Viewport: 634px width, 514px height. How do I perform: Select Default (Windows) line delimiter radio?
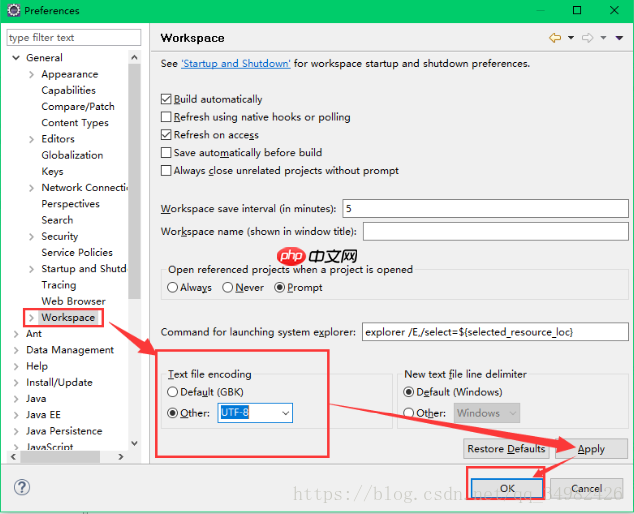pyautogui.click(x=408, y=392)
